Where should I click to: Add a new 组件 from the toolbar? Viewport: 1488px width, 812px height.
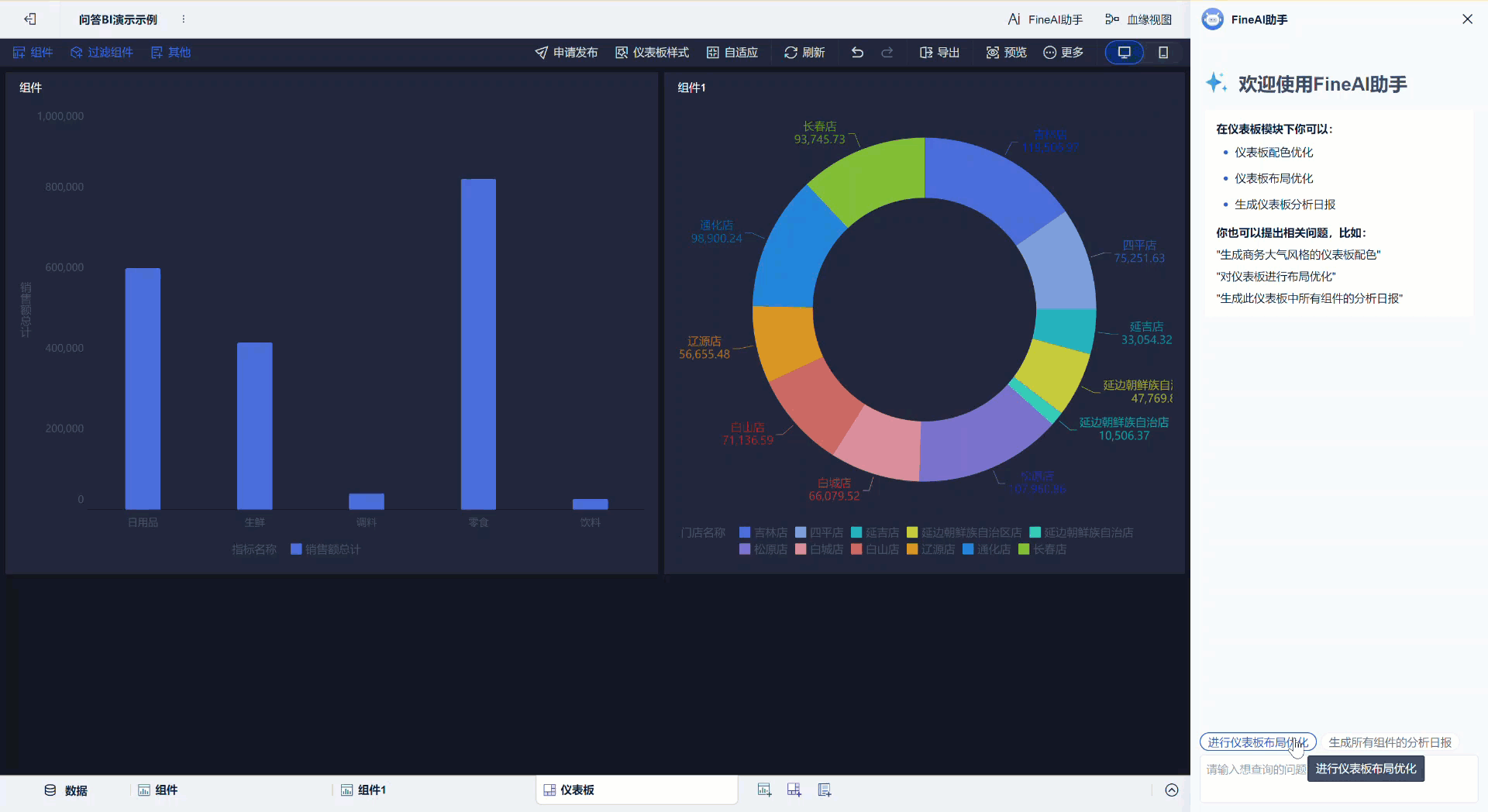point(33,53)
